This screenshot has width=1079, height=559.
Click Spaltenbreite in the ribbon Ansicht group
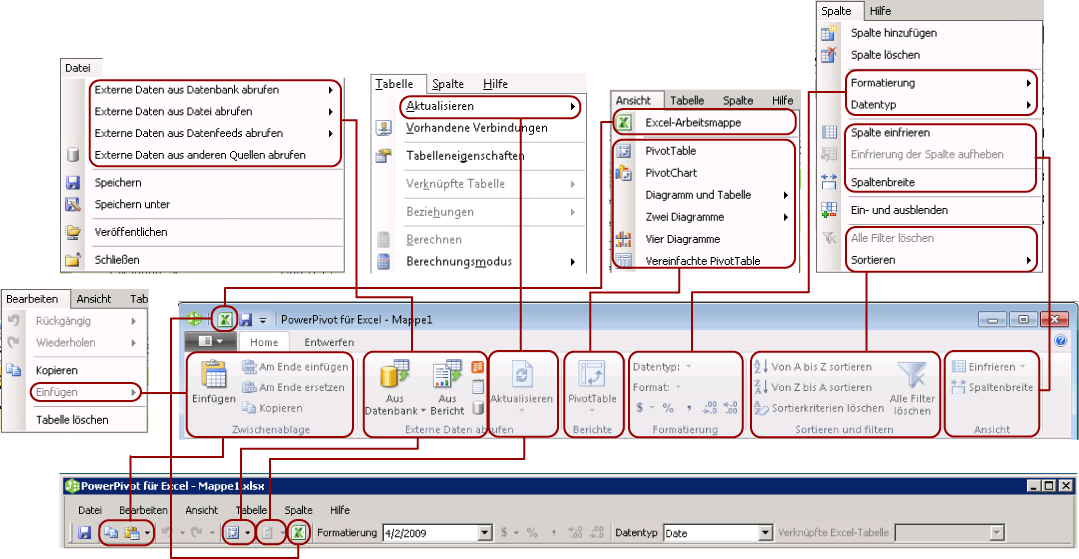point(992,388)
